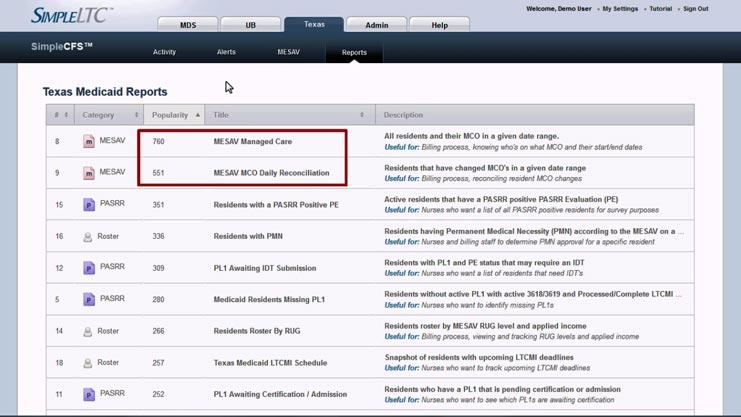Click the Roster icon in the Residents with PMN row
Screen dimensions: 741x417
click(88, 237)
